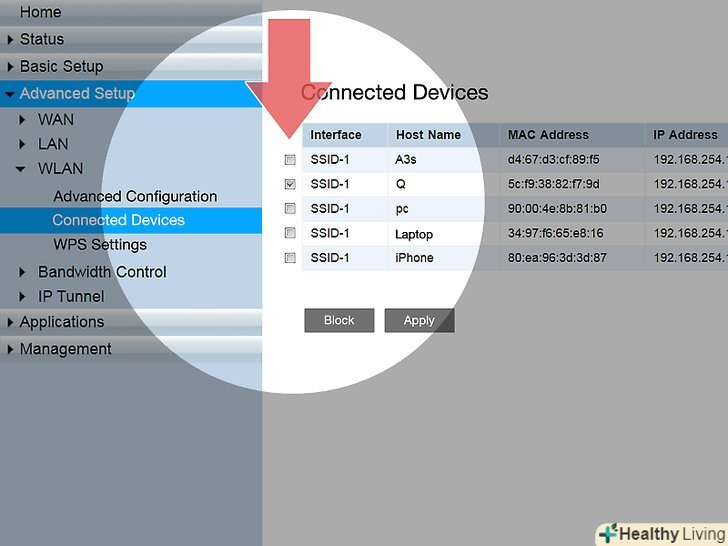Tick the checkbox for host A3s

290,160
